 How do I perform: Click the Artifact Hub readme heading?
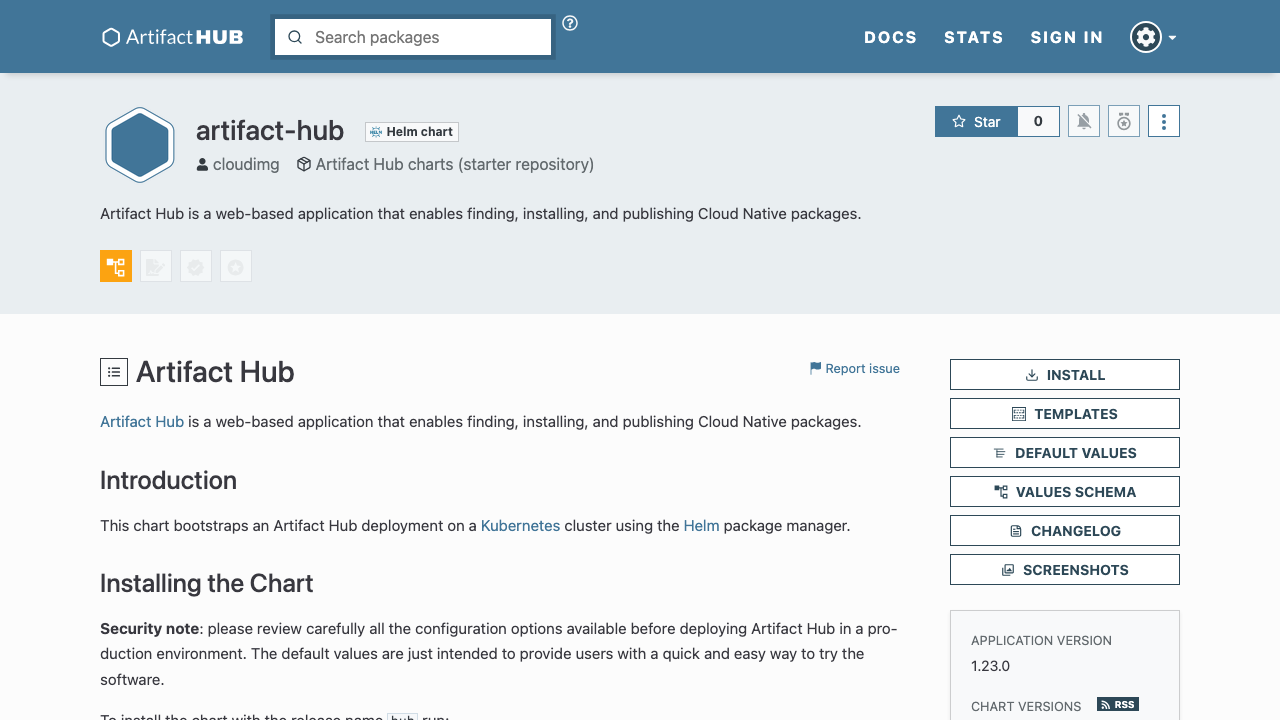(215, 372)
